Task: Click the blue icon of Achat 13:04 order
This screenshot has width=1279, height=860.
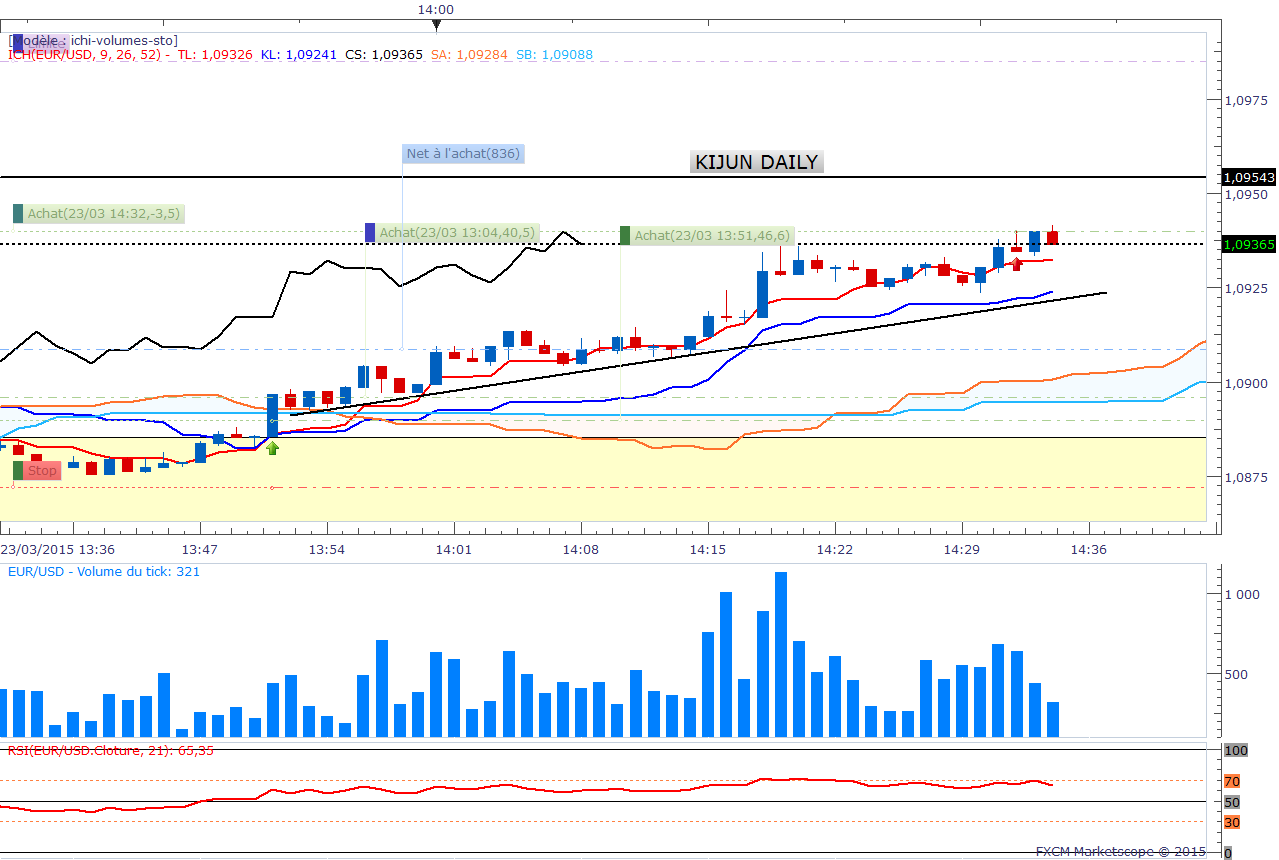Action: point(370,232)
